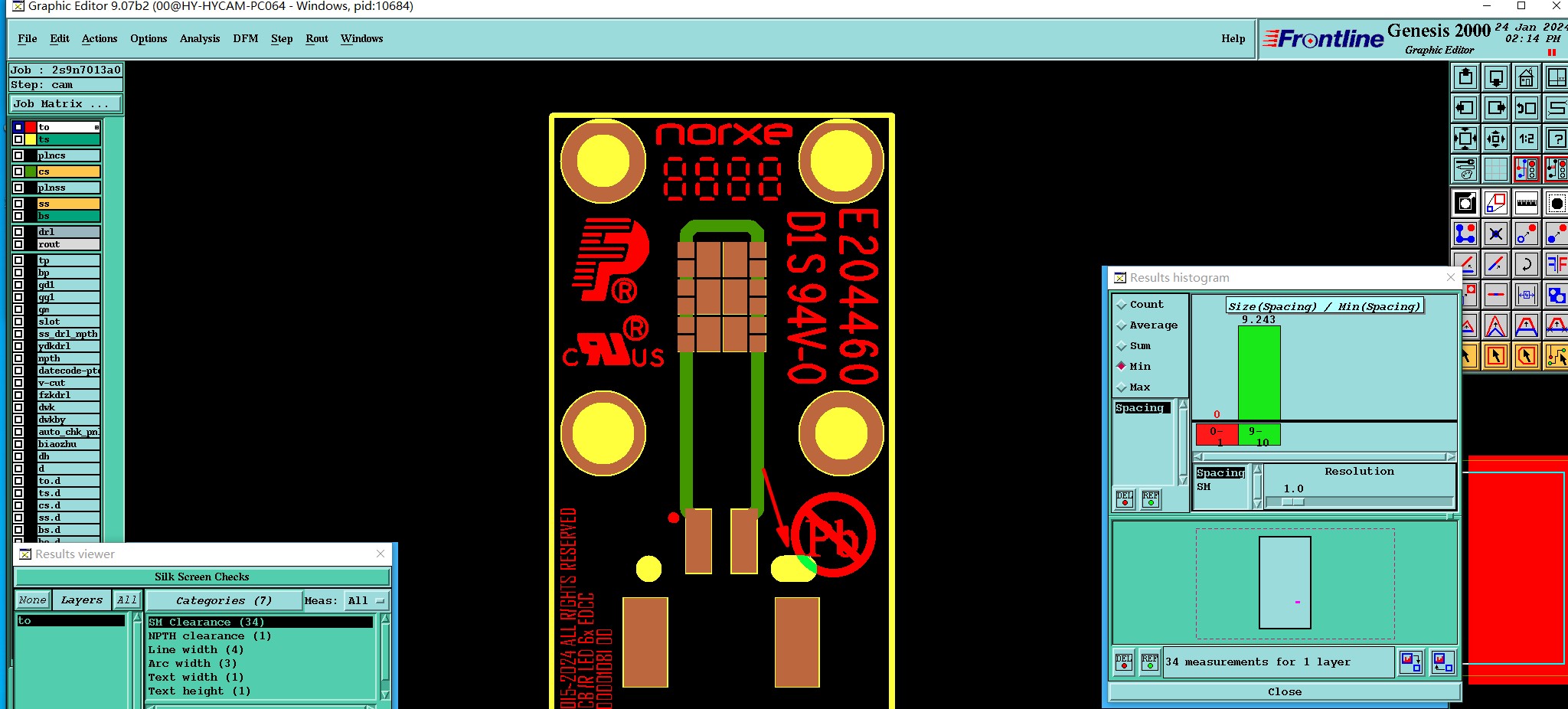
Task: Click the Resolution slider handle
Action: [x=1293, y=502]
